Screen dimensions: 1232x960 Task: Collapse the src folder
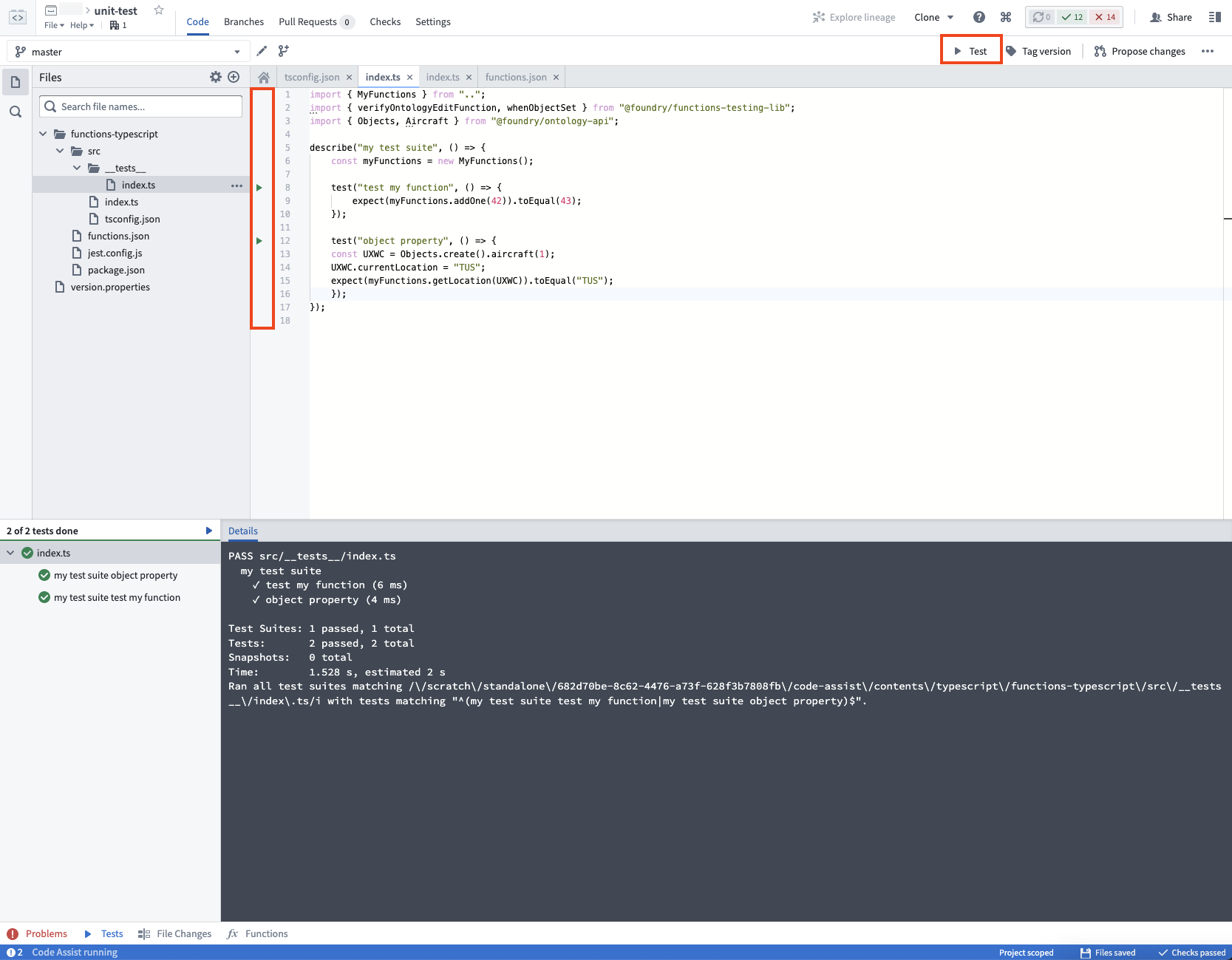[x=60, y=151]
